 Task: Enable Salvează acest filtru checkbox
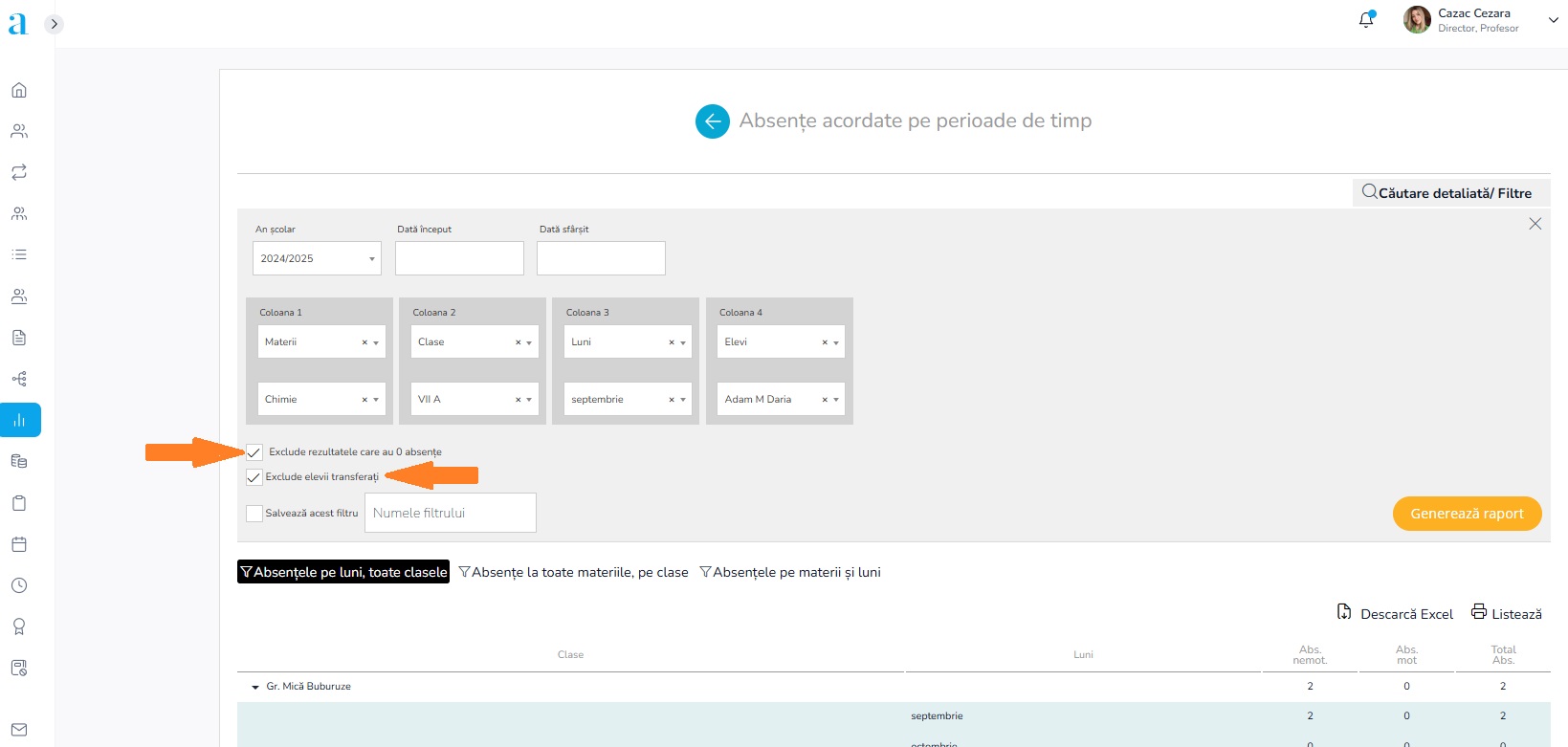[x=254, y=514]
